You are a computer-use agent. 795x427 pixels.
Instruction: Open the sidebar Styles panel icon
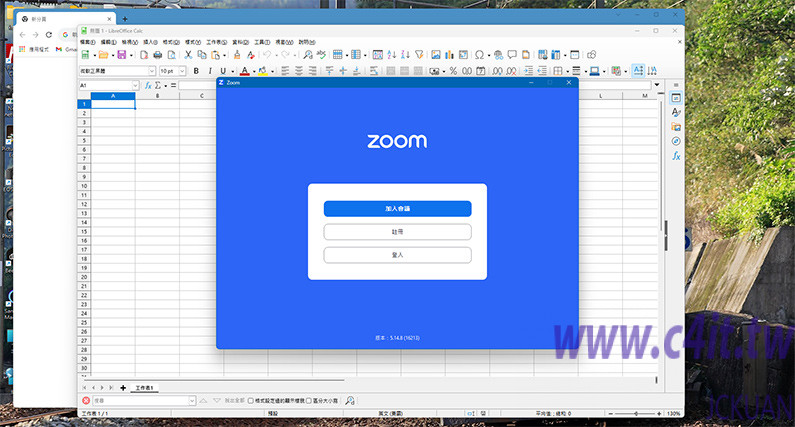tap(676, 112)
